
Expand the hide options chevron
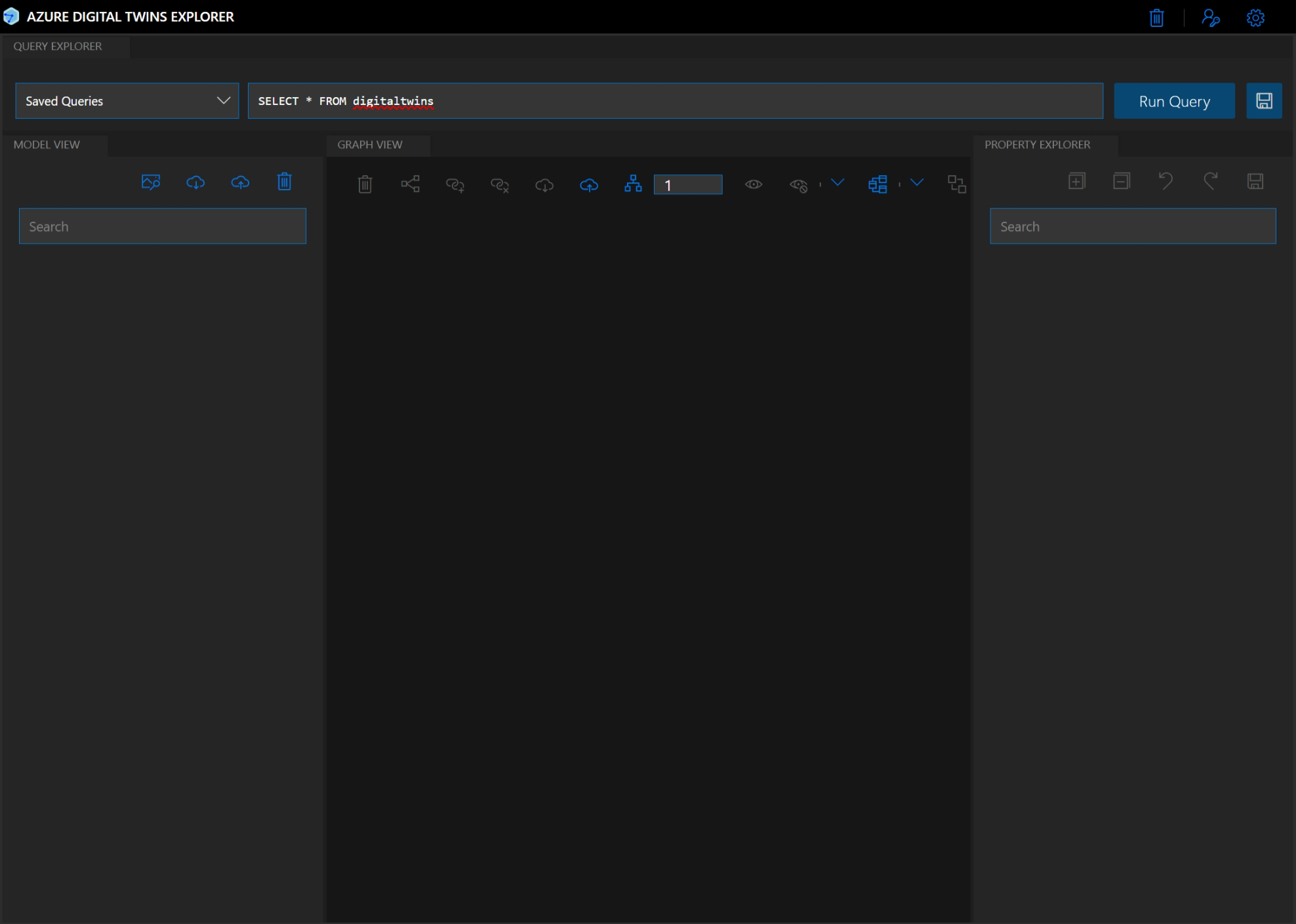click(x=838, y=182)
